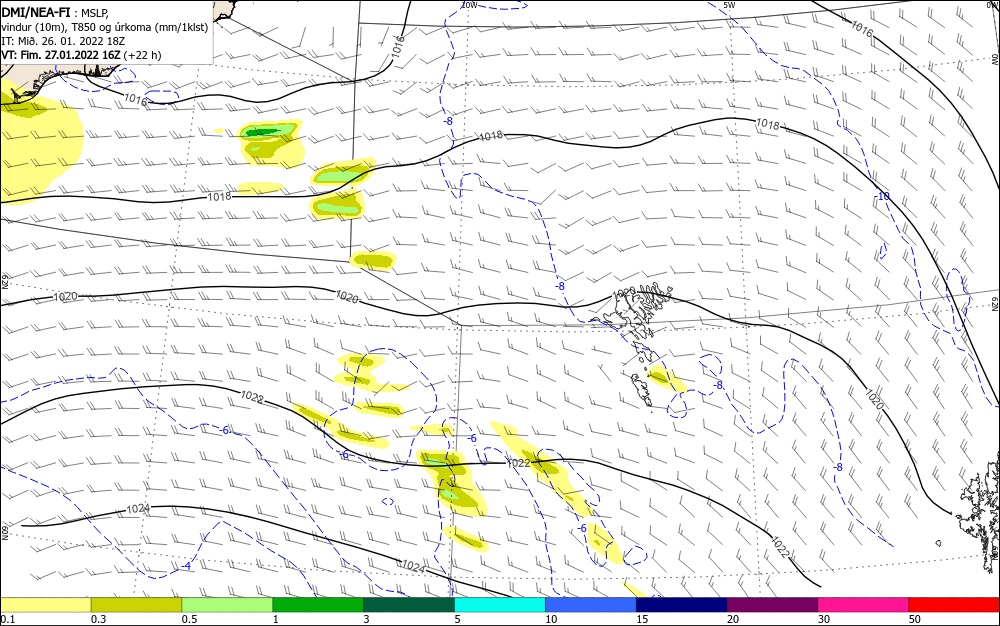1000x626 pixels.
Task: Click 'VT: Fim. 27.01.2022 16Z (+22 h)' line
Action: 81,55
